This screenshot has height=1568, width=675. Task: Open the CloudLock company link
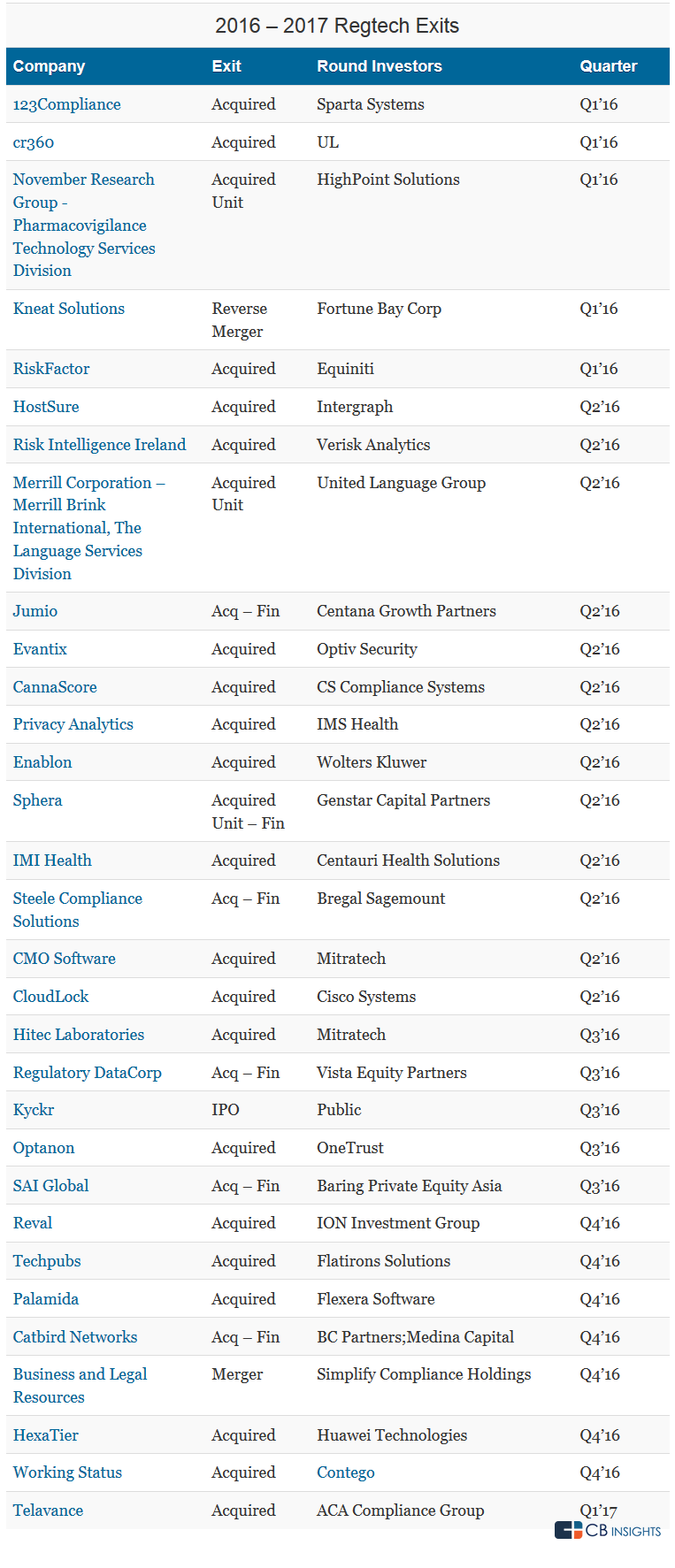(50, 997)
